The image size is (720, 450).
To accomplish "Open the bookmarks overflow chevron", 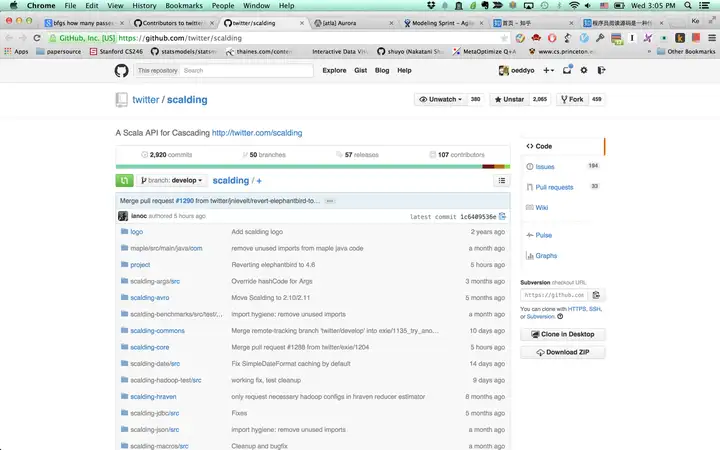I will (649, 52).
